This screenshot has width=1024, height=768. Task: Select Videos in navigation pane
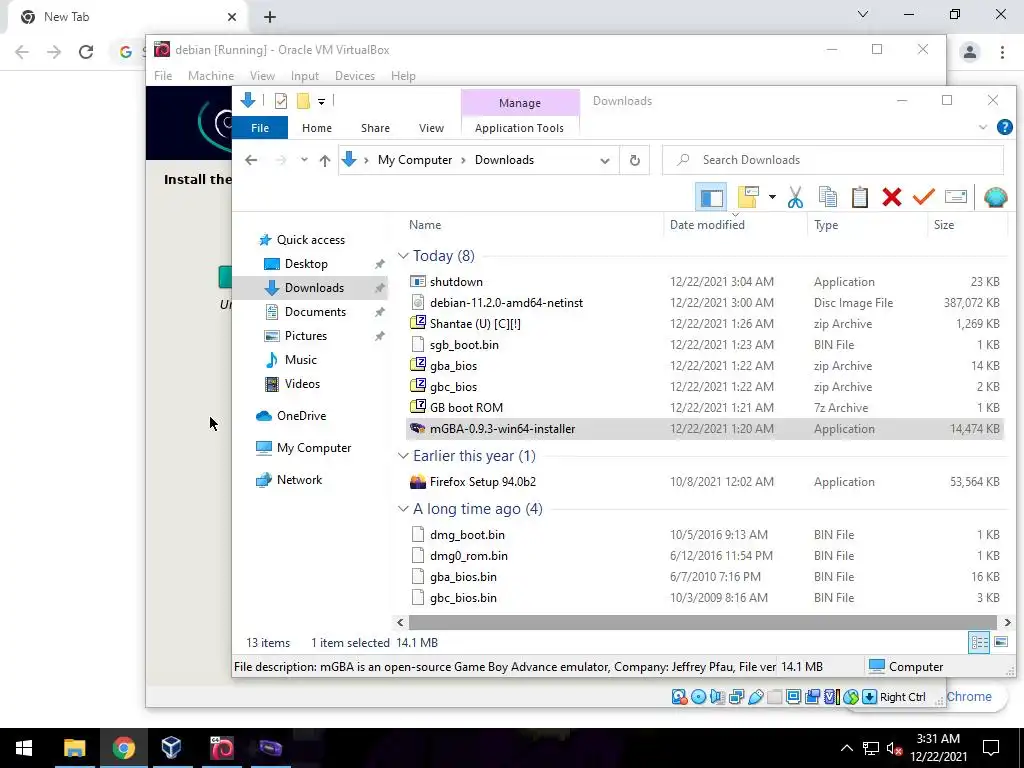(x=302, y=384)
